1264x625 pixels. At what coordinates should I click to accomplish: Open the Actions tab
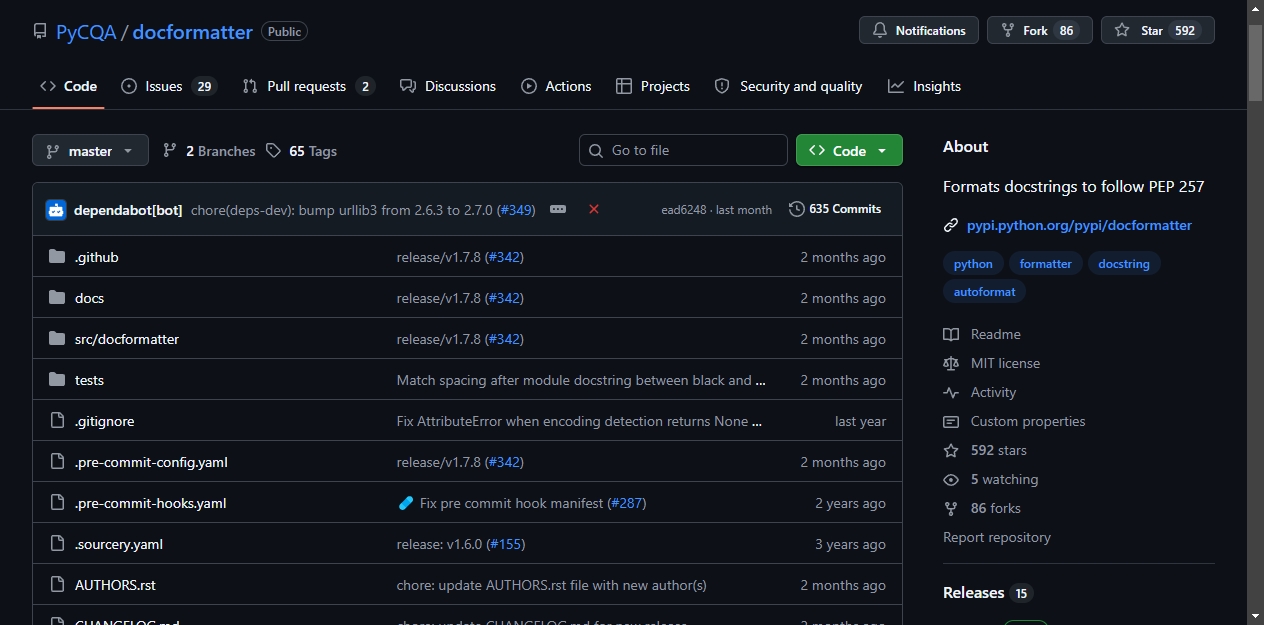(556, 86)
